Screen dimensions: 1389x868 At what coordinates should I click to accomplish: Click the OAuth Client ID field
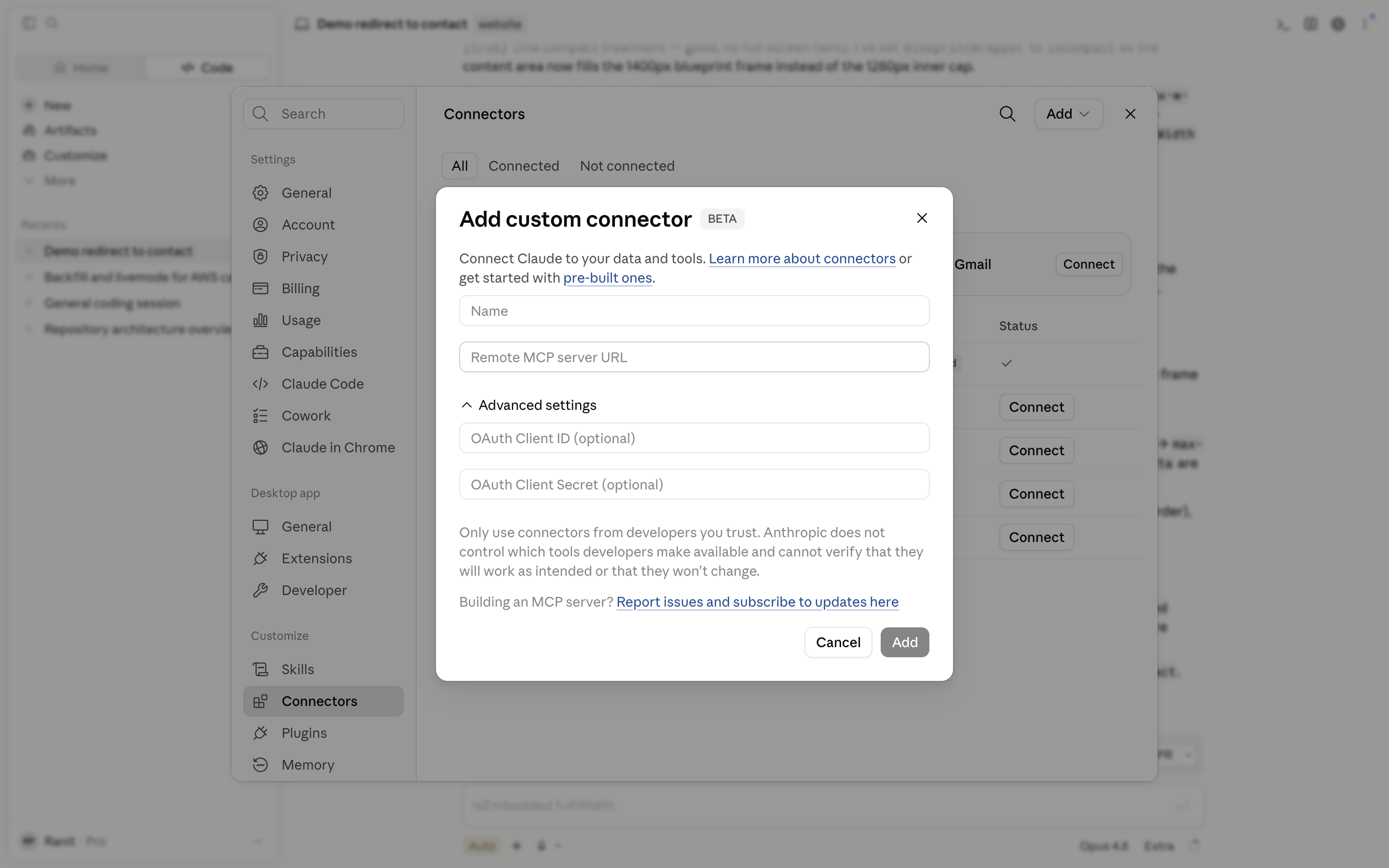point(694,438)
